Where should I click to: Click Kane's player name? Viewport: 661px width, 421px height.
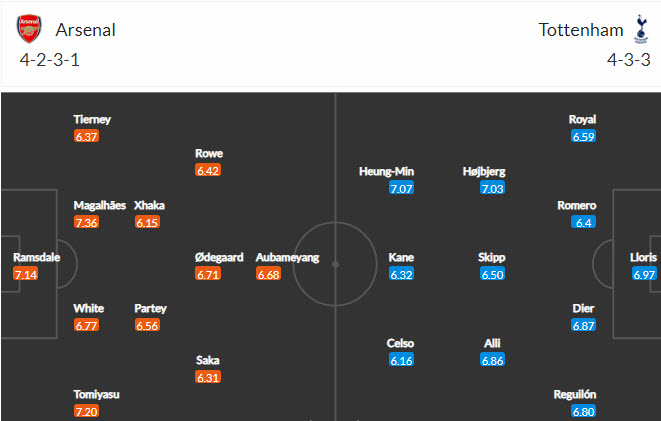(x=401, y=257)
